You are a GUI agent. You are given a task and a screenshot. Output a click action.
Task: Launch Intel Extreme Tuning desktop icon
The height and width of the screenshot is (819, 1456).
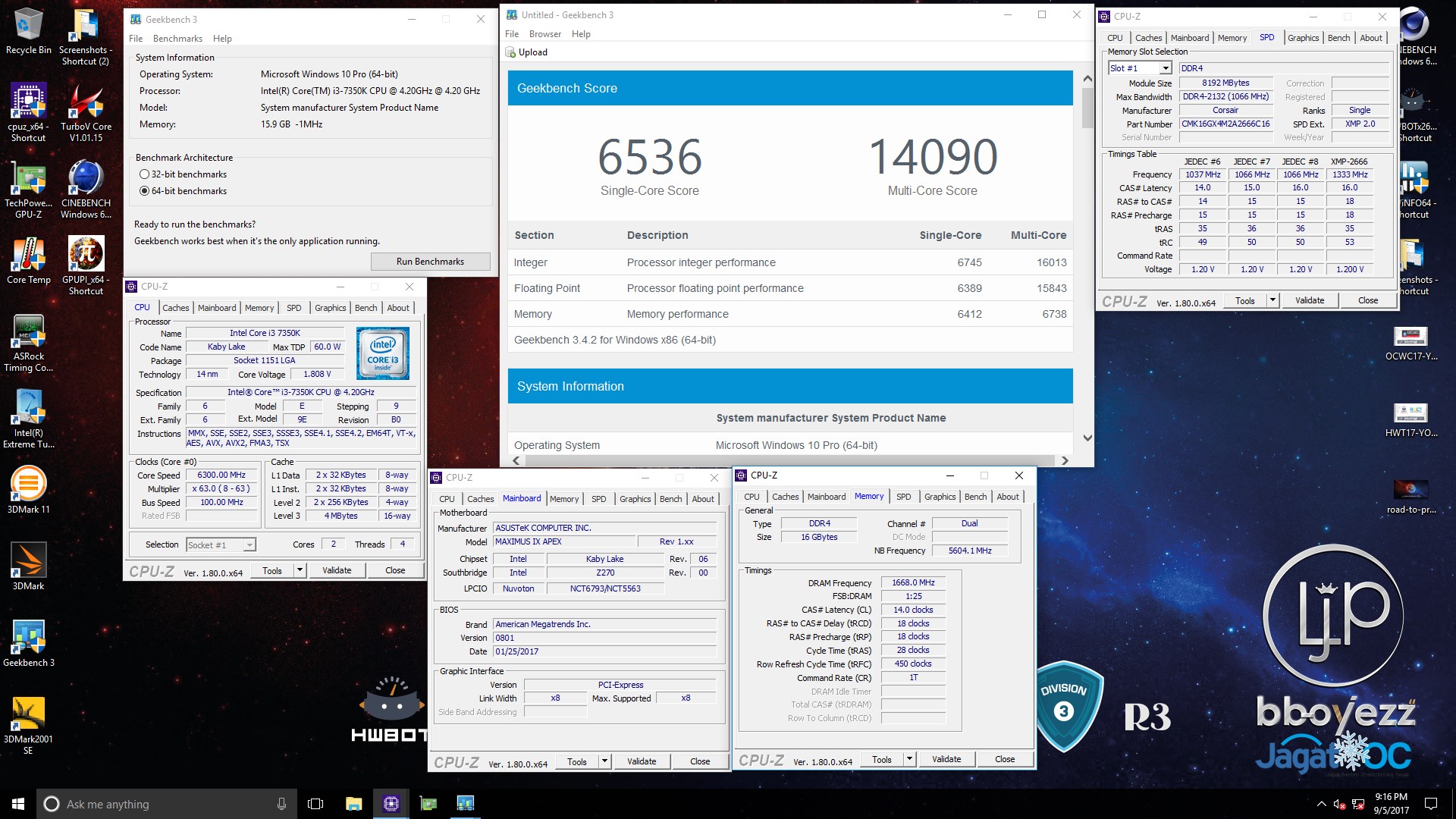(x=29, y=419)
